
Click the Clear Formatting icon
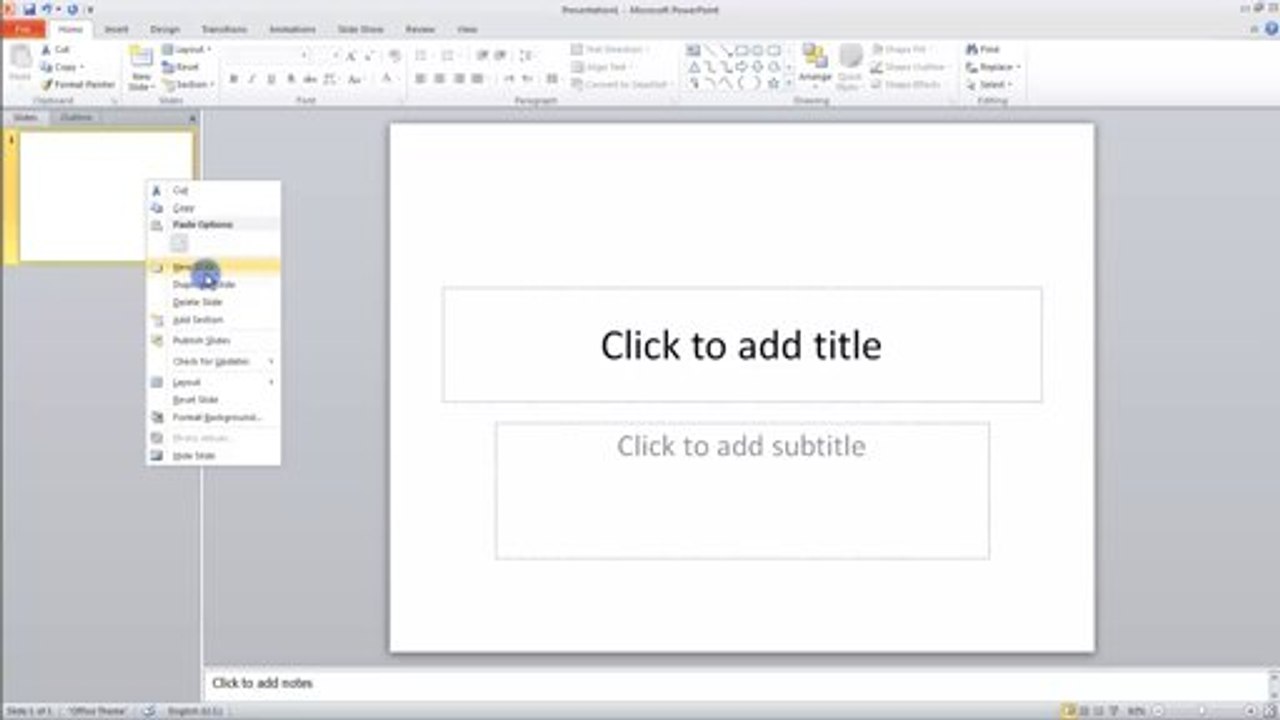point(394,55)
